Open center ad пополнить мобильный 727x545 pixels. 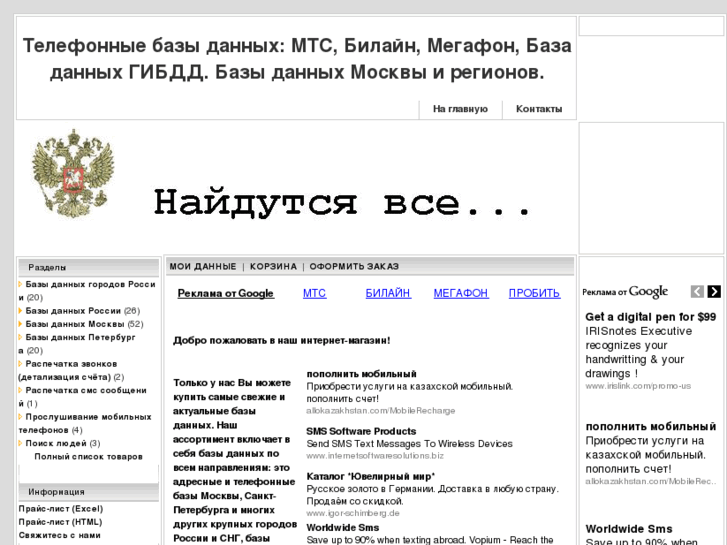pyautogui.click(x=362, y=374)
